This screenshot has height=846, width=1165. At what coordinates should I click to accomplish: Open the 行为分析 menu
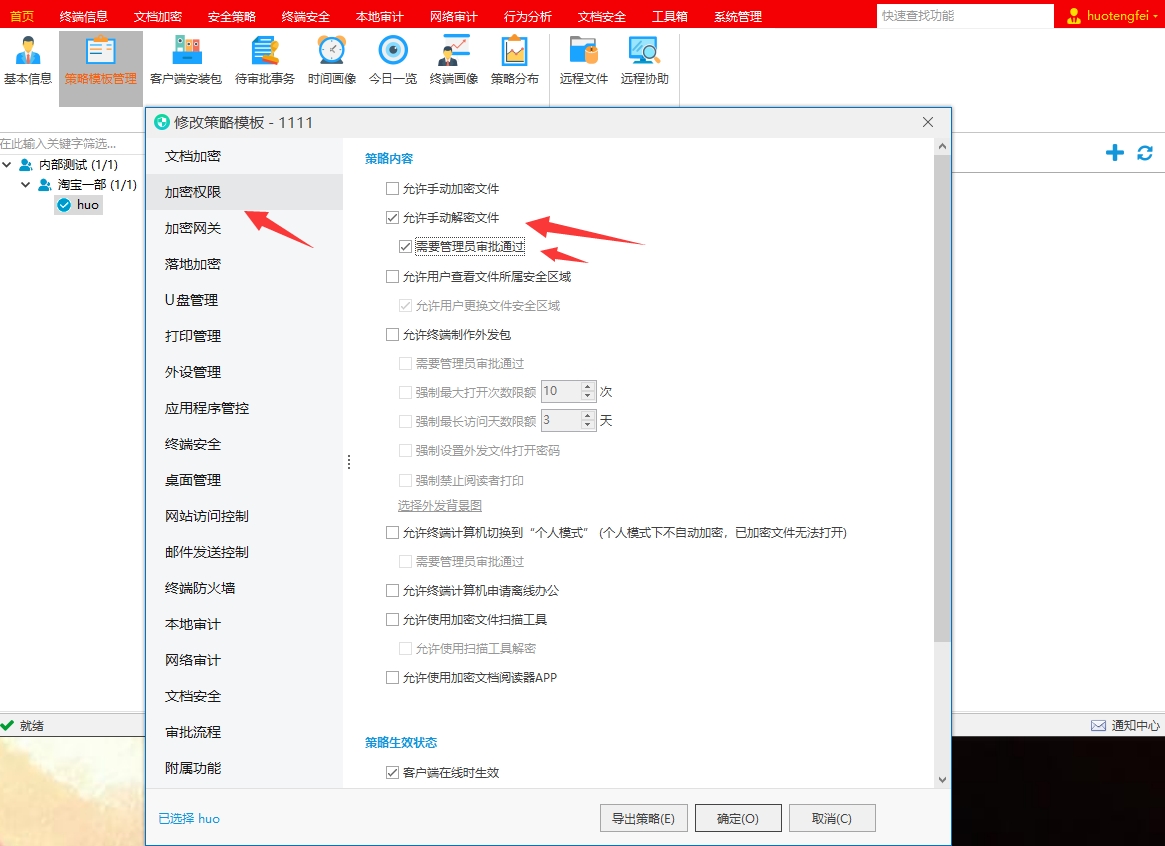pos(528,16)
